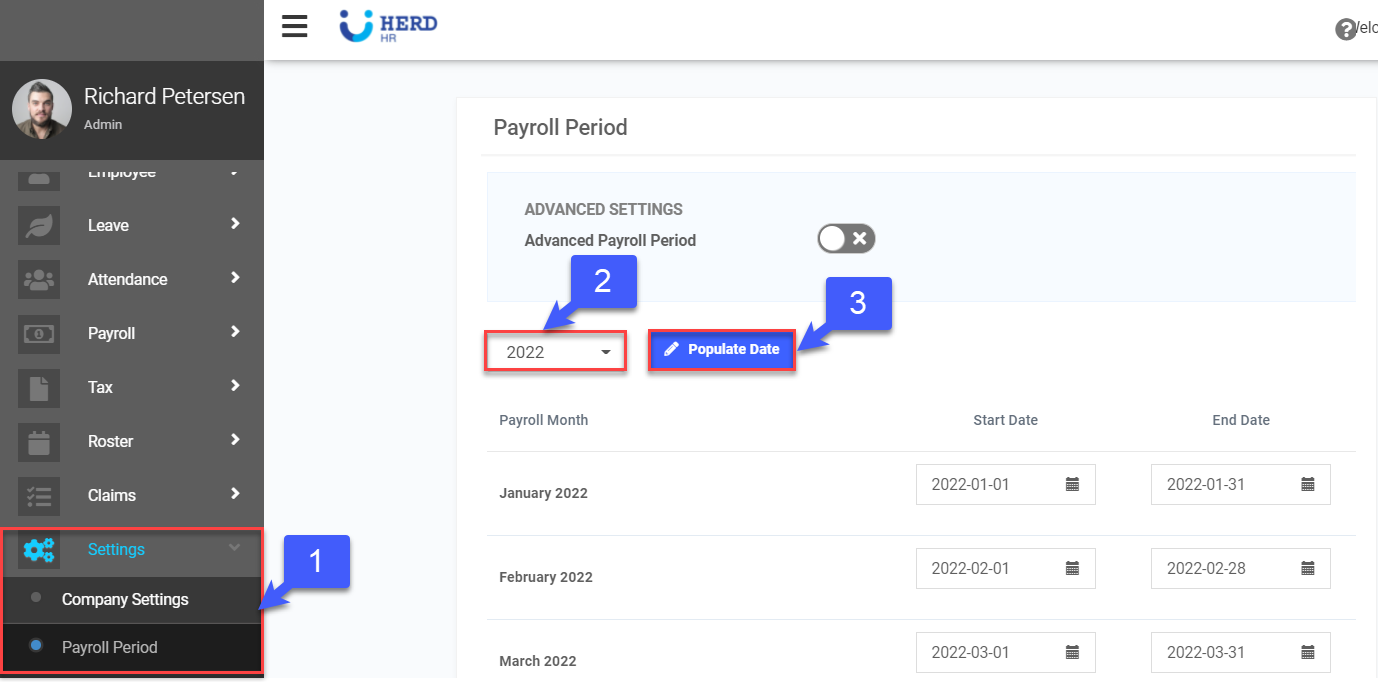Click the Settings gear icon
This screenshot has height=682, width=1378.
point(39,549)
